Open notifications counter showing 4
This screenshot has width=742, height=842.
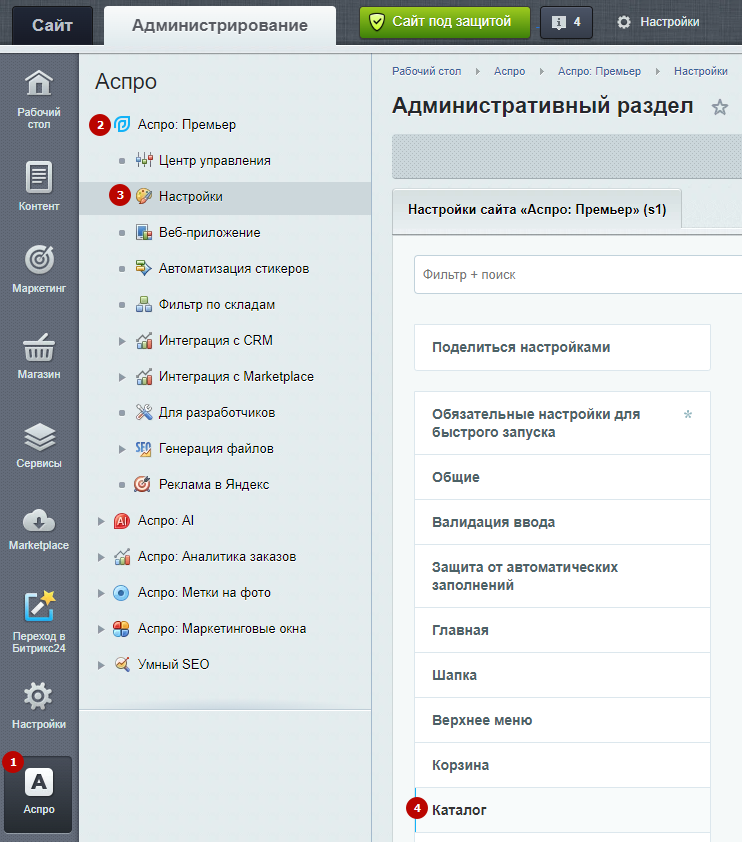click(x=566, y=22)
